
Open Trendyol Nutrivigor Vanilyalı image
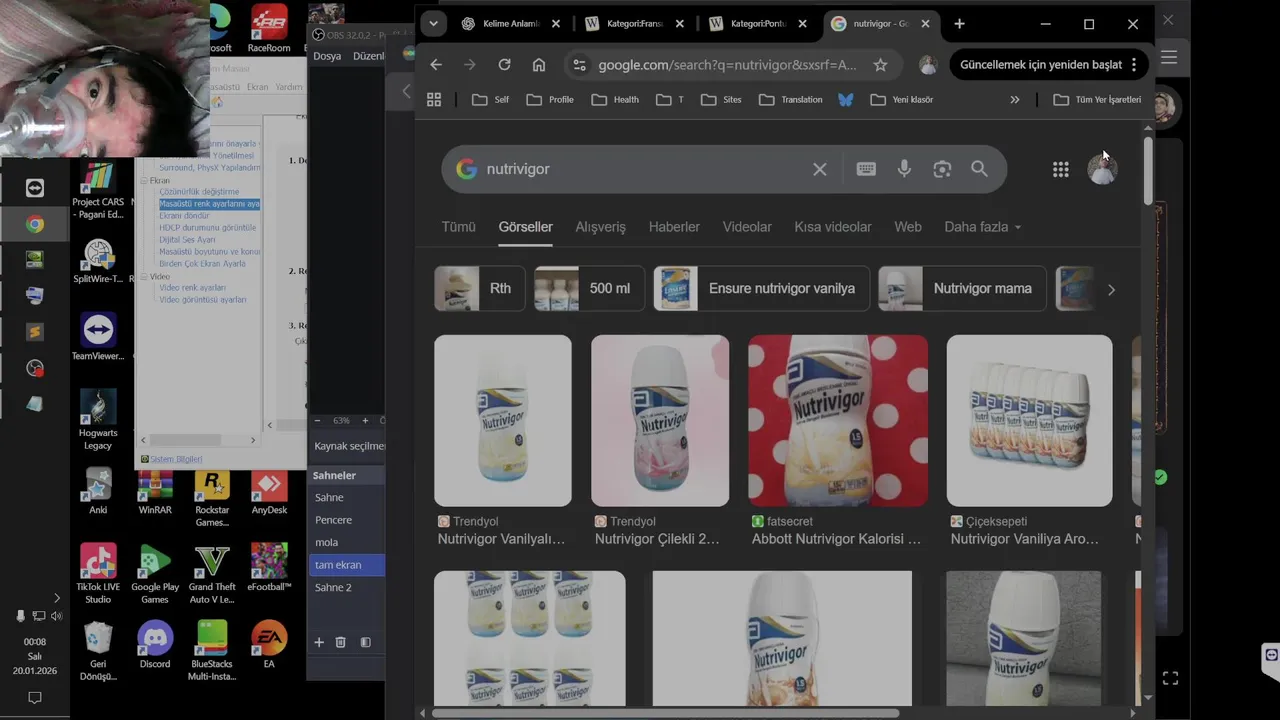point(503,421)
